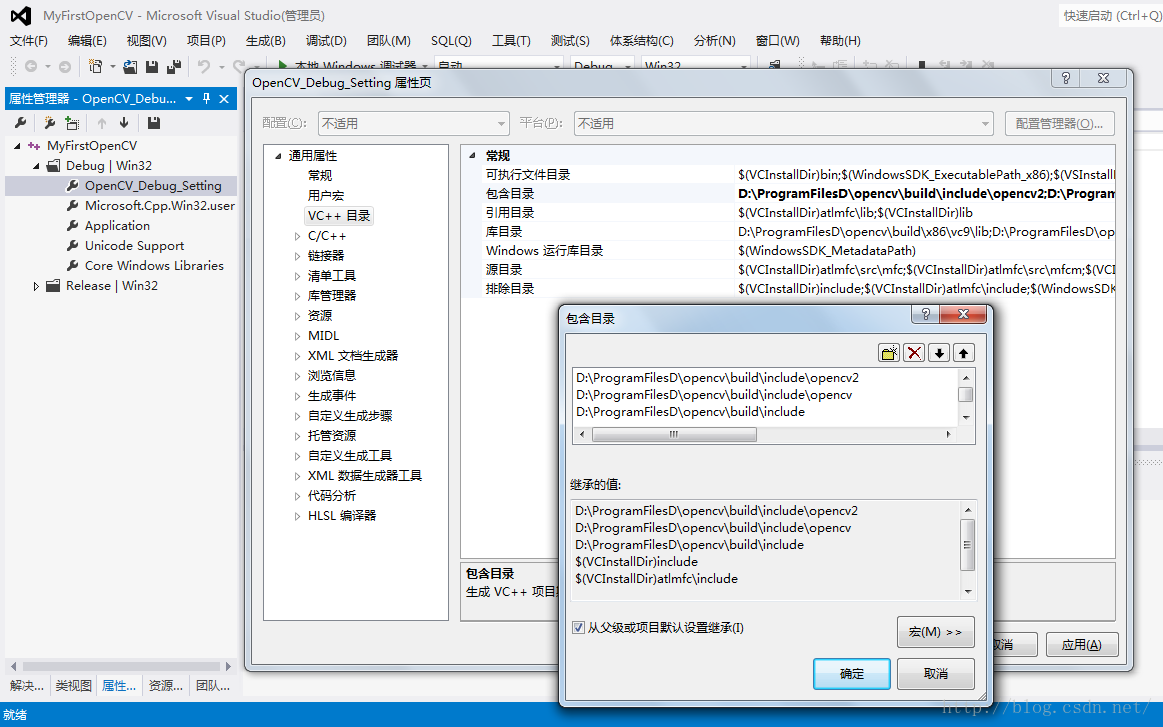Switch to the 类视图 tab

pos(73,685)
